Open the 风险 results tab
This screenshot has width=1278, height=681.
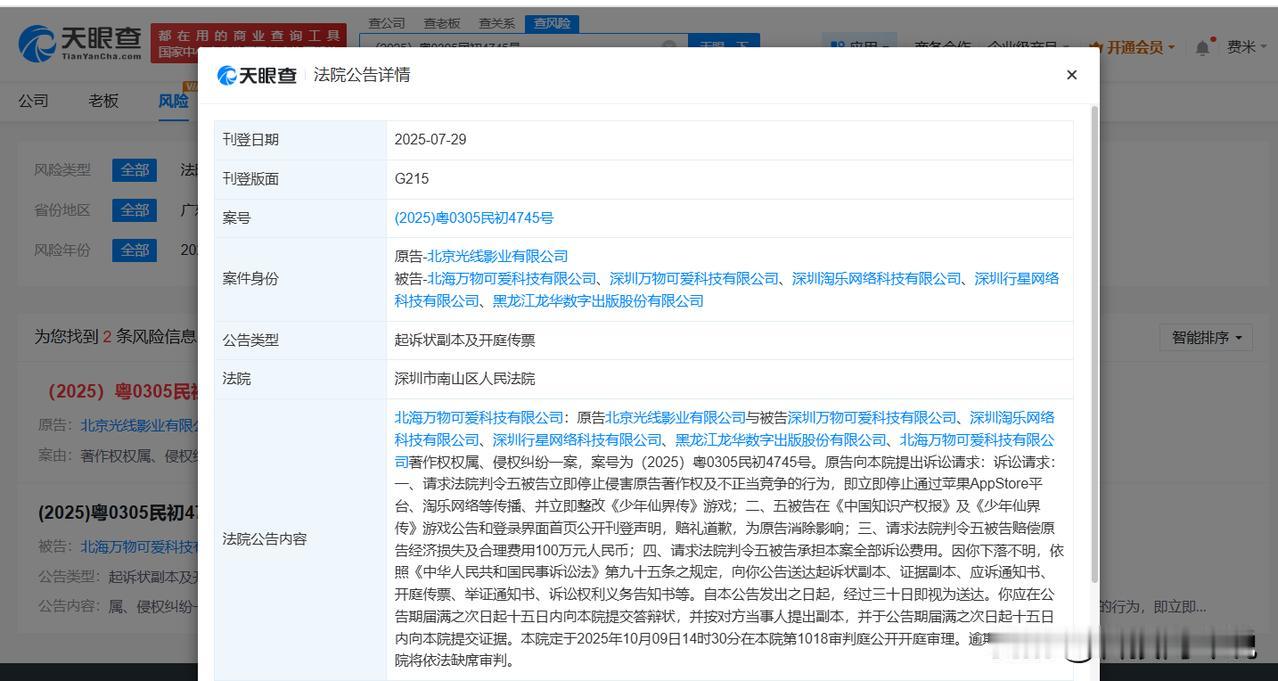[174, 101]
